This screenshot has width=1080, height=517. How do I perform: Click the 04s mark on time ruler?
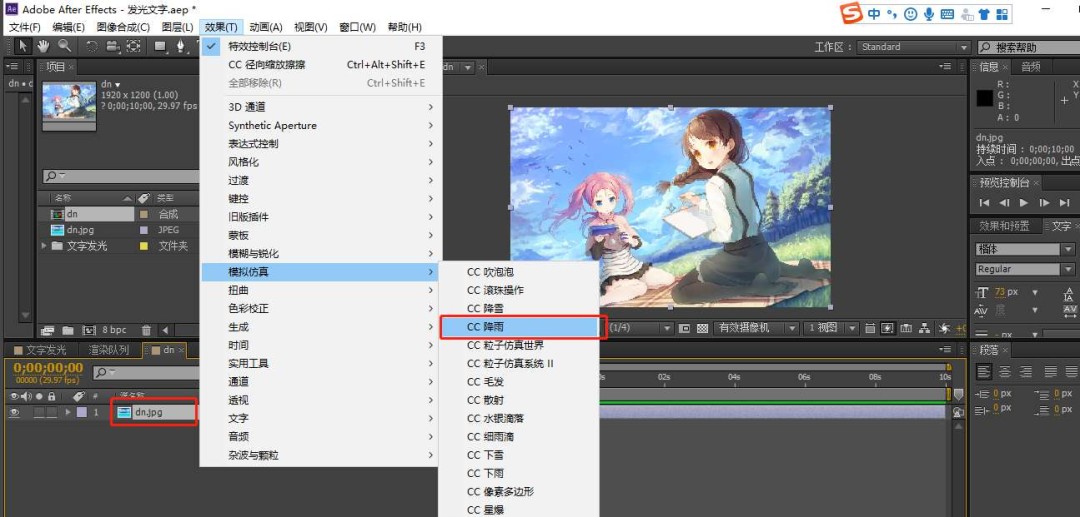point(734,377)
